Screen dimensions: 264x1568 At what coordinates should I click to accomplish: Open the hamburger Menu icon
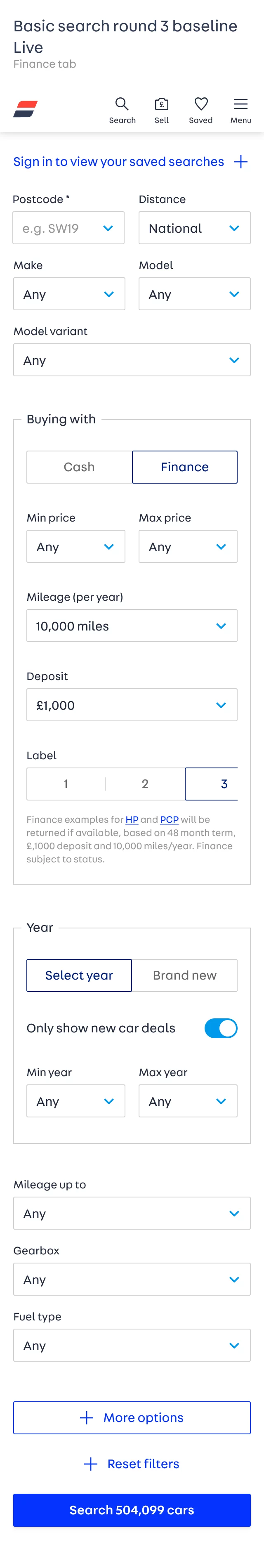[241, 104]
